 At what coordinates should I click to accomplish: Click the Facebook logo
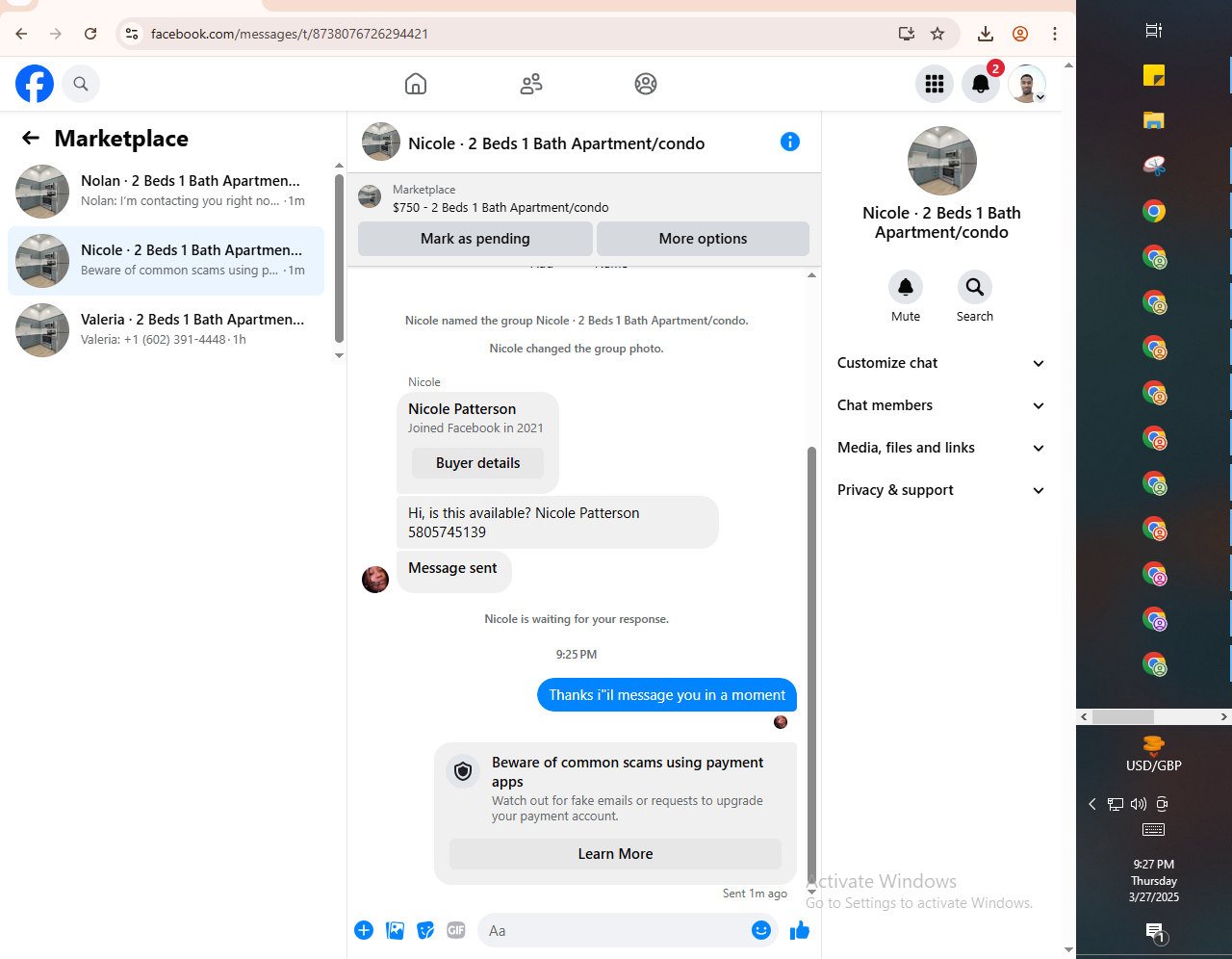(35, 84)
